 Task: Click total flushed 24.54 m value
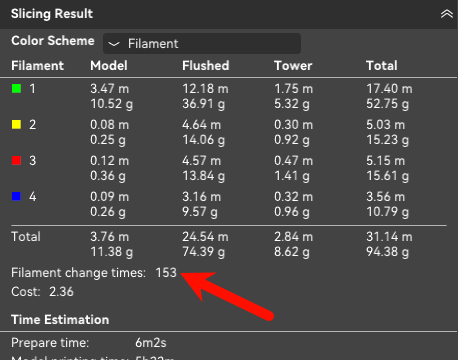coord(205,237)
